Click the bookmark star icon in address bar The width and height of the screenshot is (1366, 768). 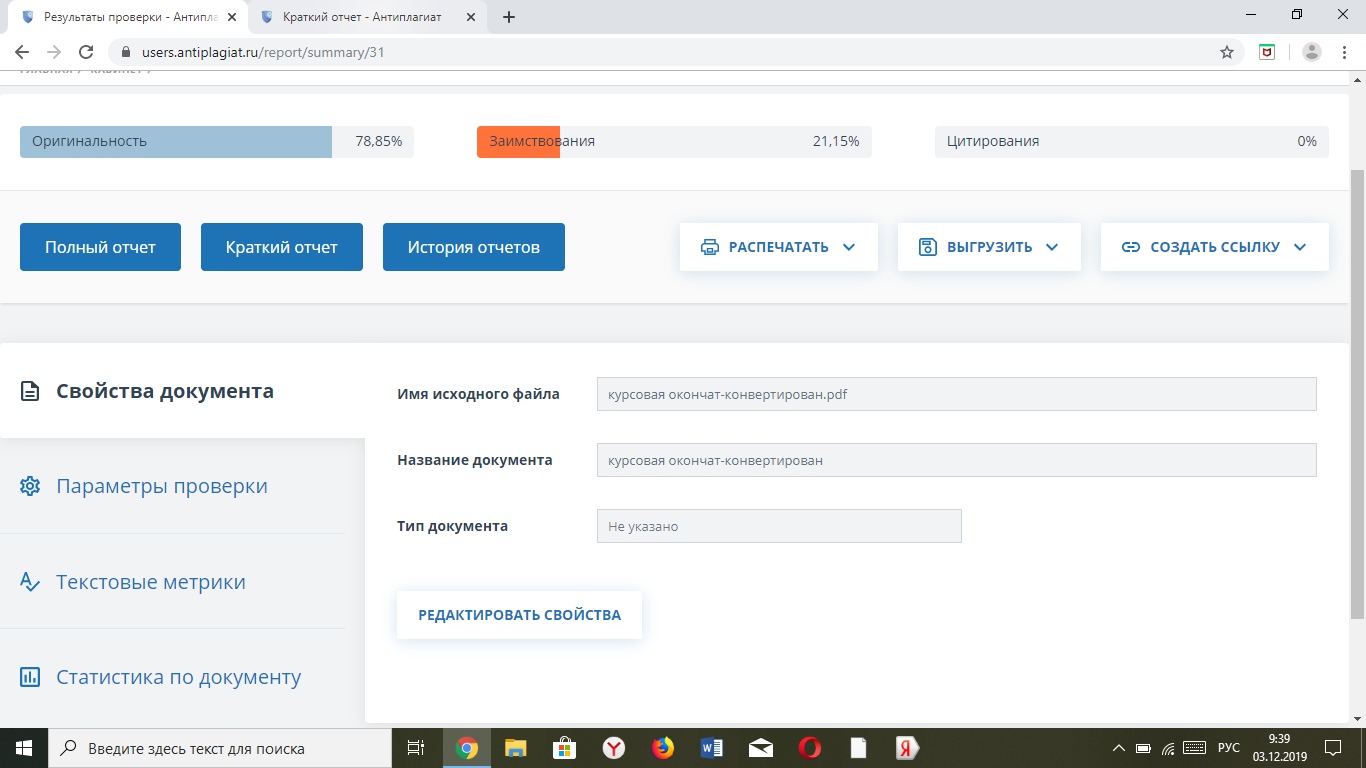click(x=1227, y=53)
